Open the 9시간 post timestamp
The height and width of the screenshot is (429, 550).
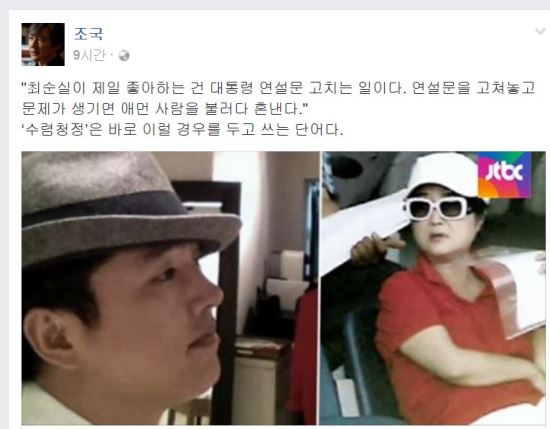89,55
